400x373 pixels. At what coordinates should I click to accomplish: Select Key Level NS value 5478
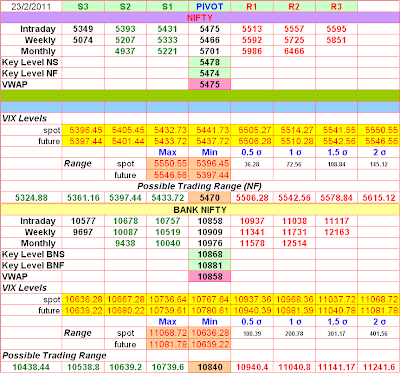(x=210, y=62)
